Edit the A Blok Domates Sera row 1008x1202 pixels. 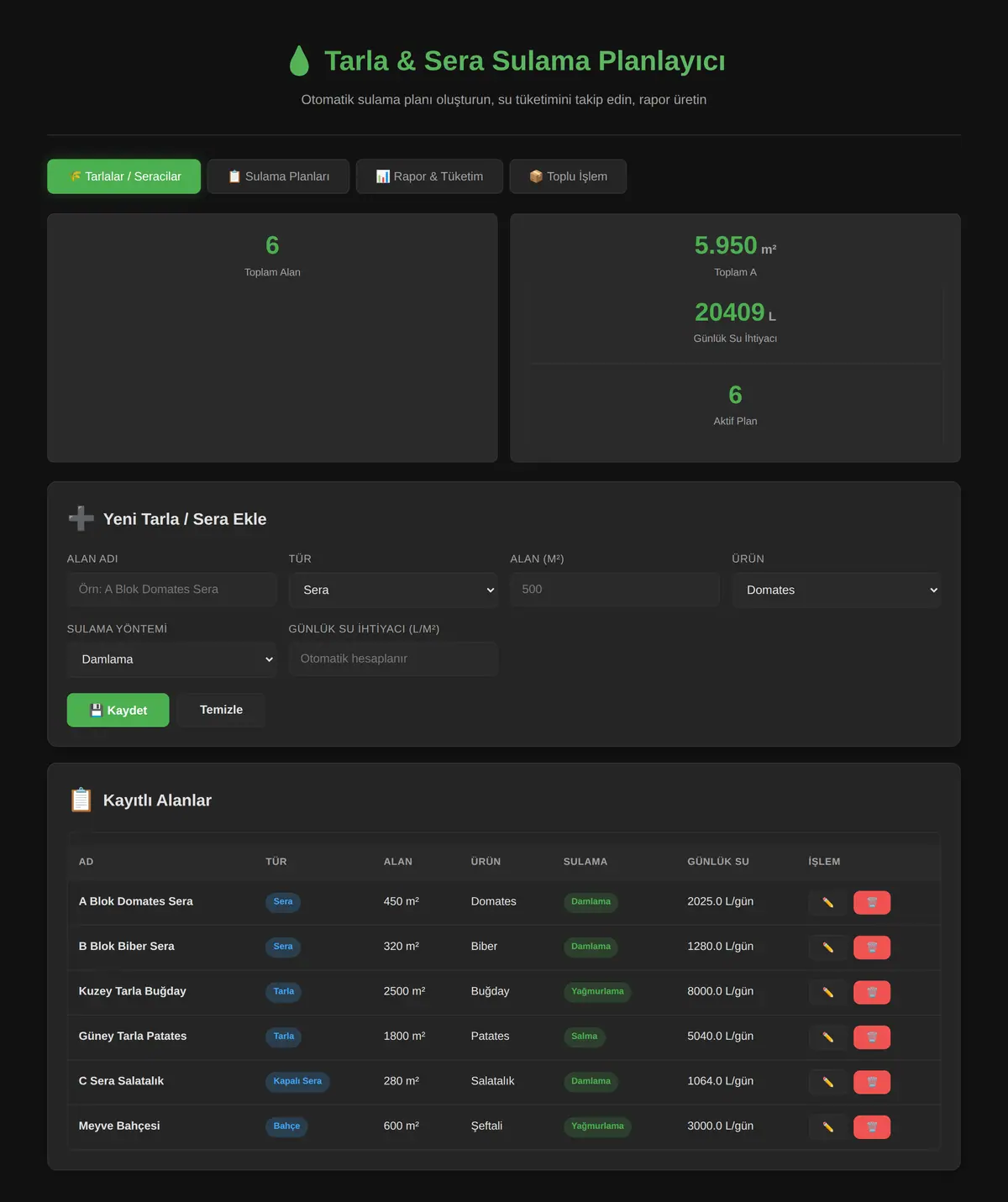point(828,902)
